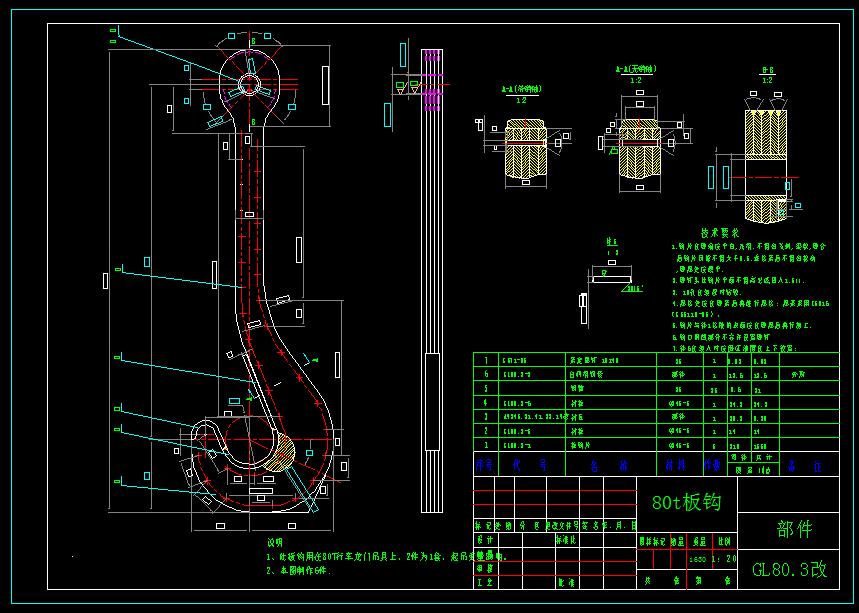Select the '比例' label in title block

[x=724, y=542]
